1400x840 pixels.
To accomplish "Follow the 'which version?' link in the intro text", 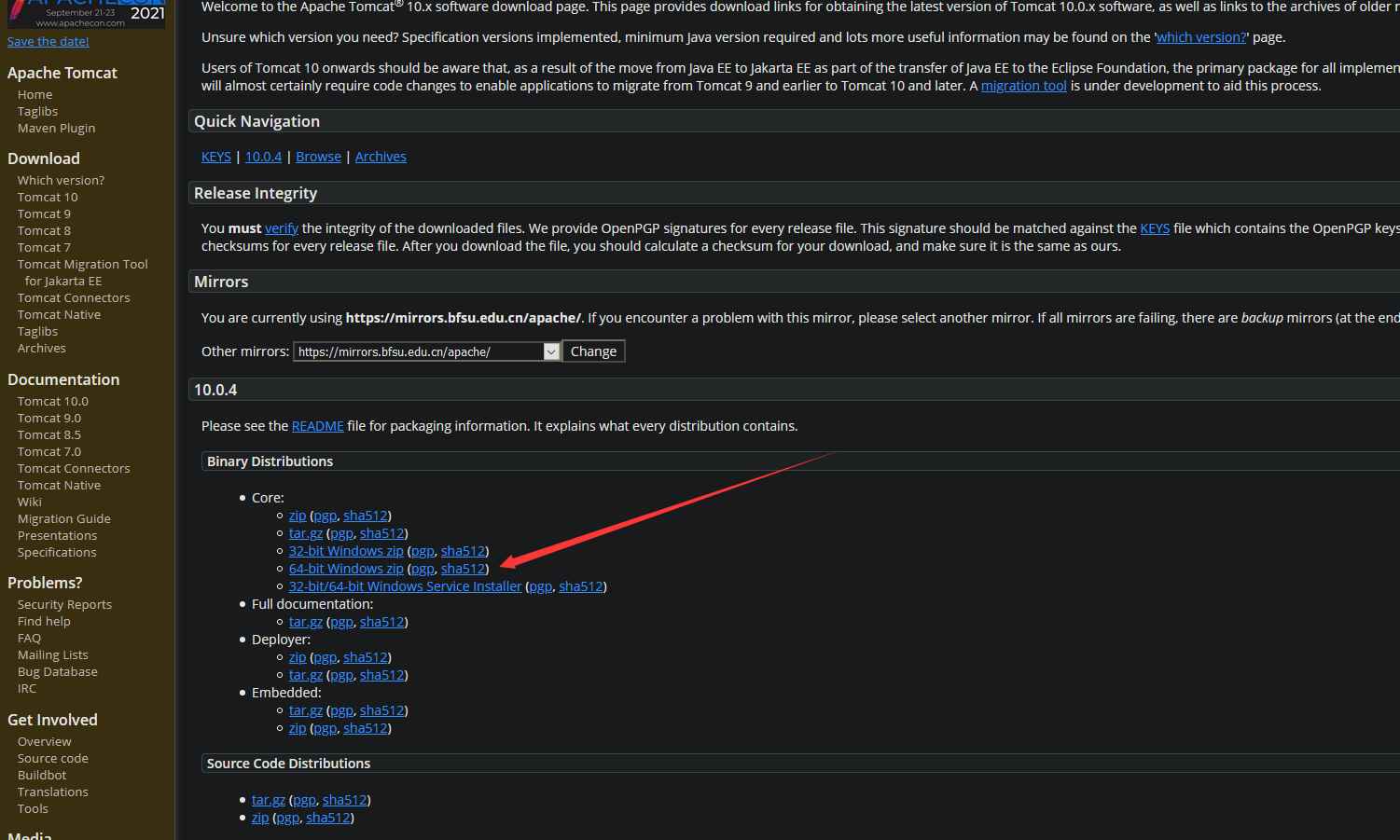I will (x=1201, y=37).
